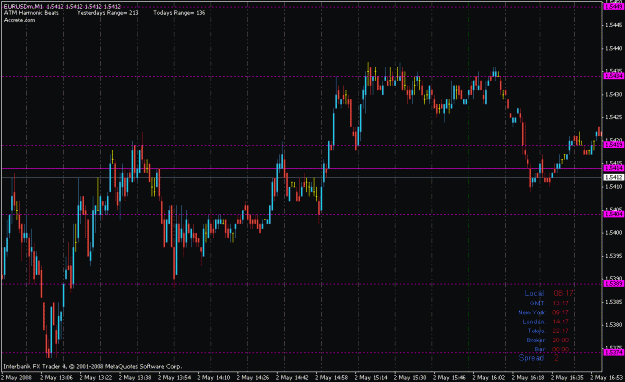Click the 2 May 14:10 time axis label

(x=214, y=377)
